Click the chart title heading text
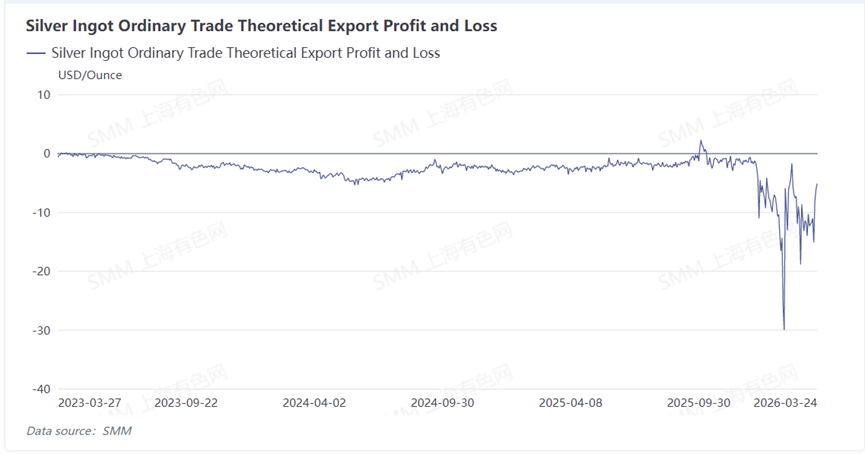The width and height of the screenshot is (865, 454). (x=261, y=25)
